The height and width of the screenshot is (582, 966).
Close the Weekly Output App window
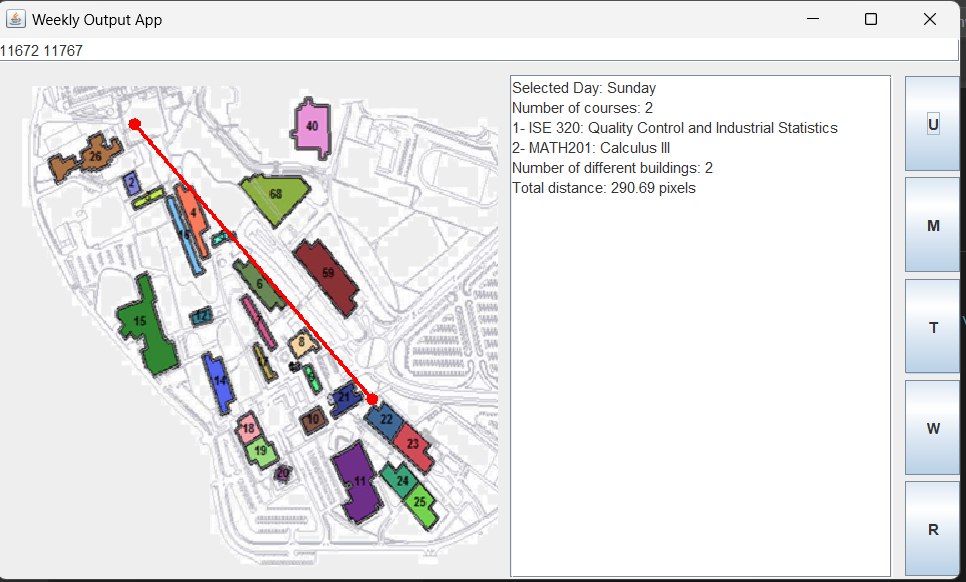(x=930, y=19)
